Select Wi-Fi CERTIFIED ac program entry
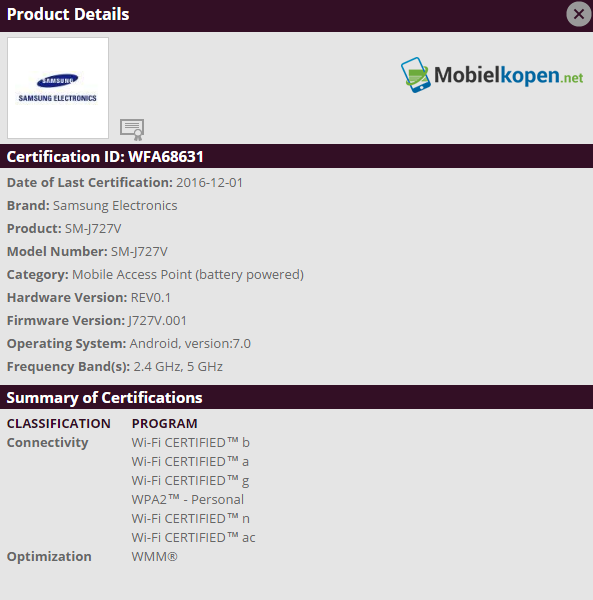 click(194, 538)
